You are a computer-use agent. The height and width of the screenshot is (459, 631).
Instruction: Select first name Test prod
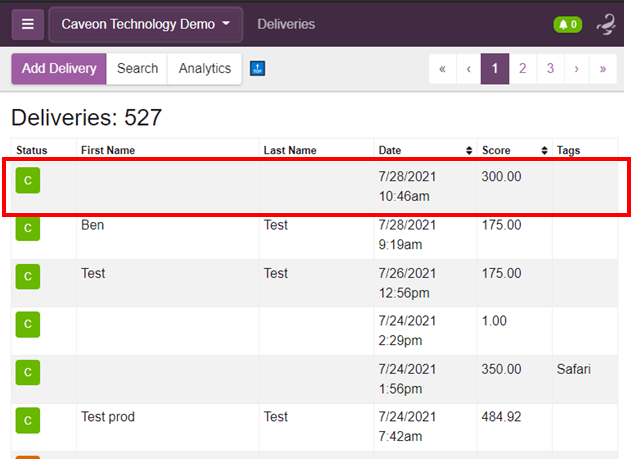(x=108, y=417)
